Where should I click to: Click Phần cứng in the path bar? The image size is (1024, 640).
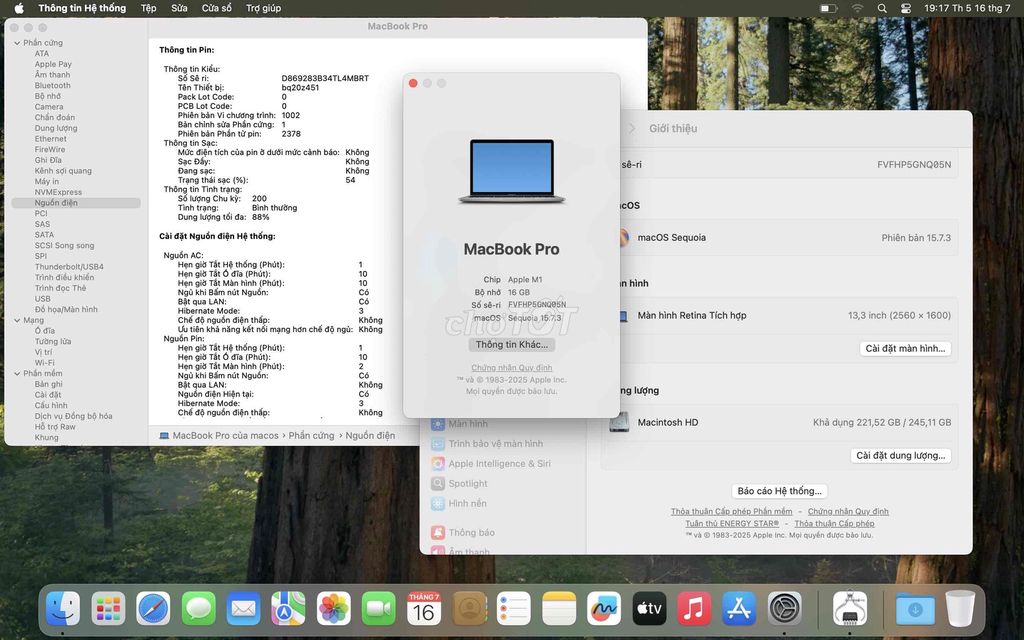coord(311,436)
